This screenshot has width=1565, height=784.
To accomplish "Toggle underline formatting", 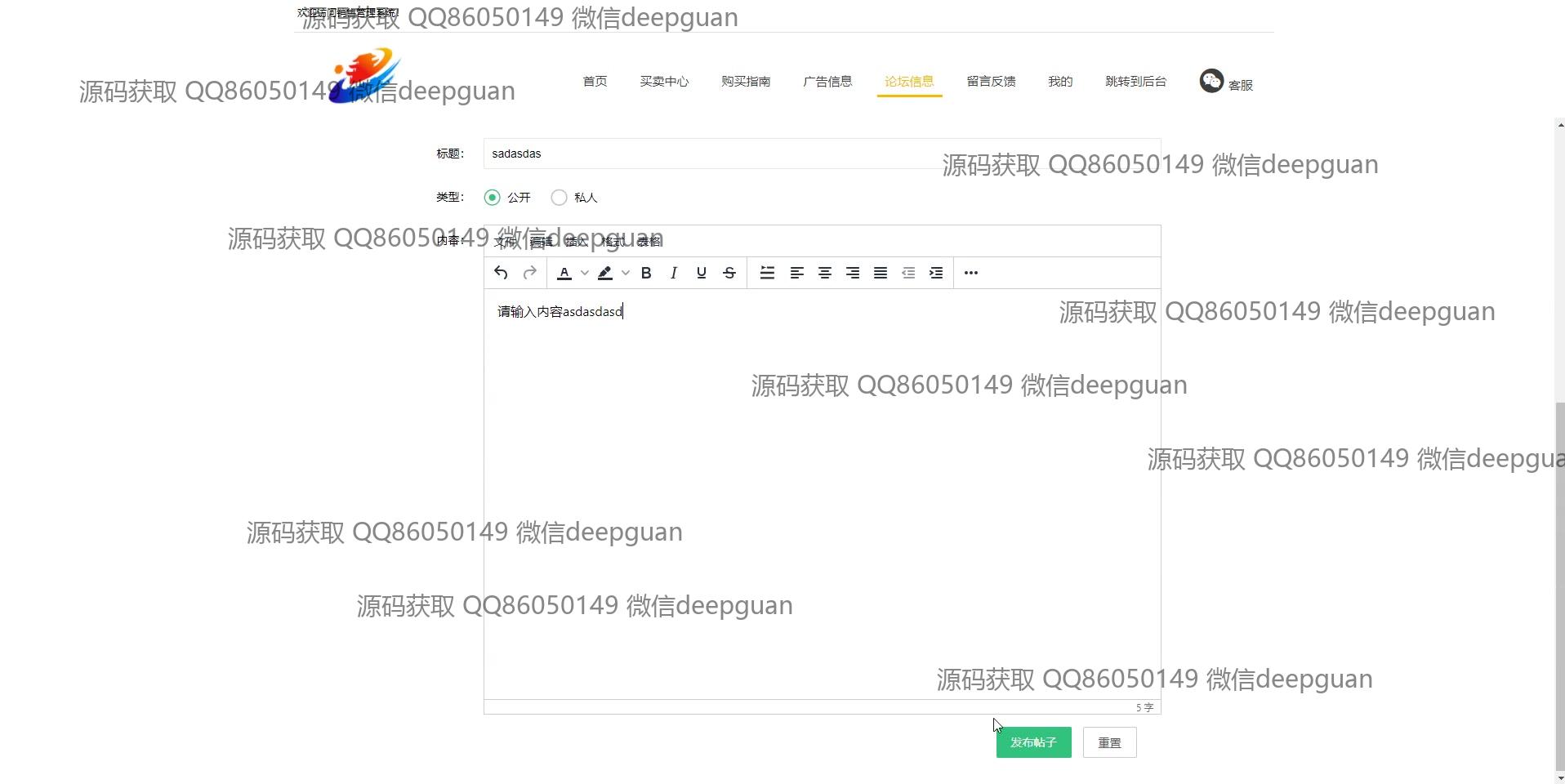I will [702, 273].
